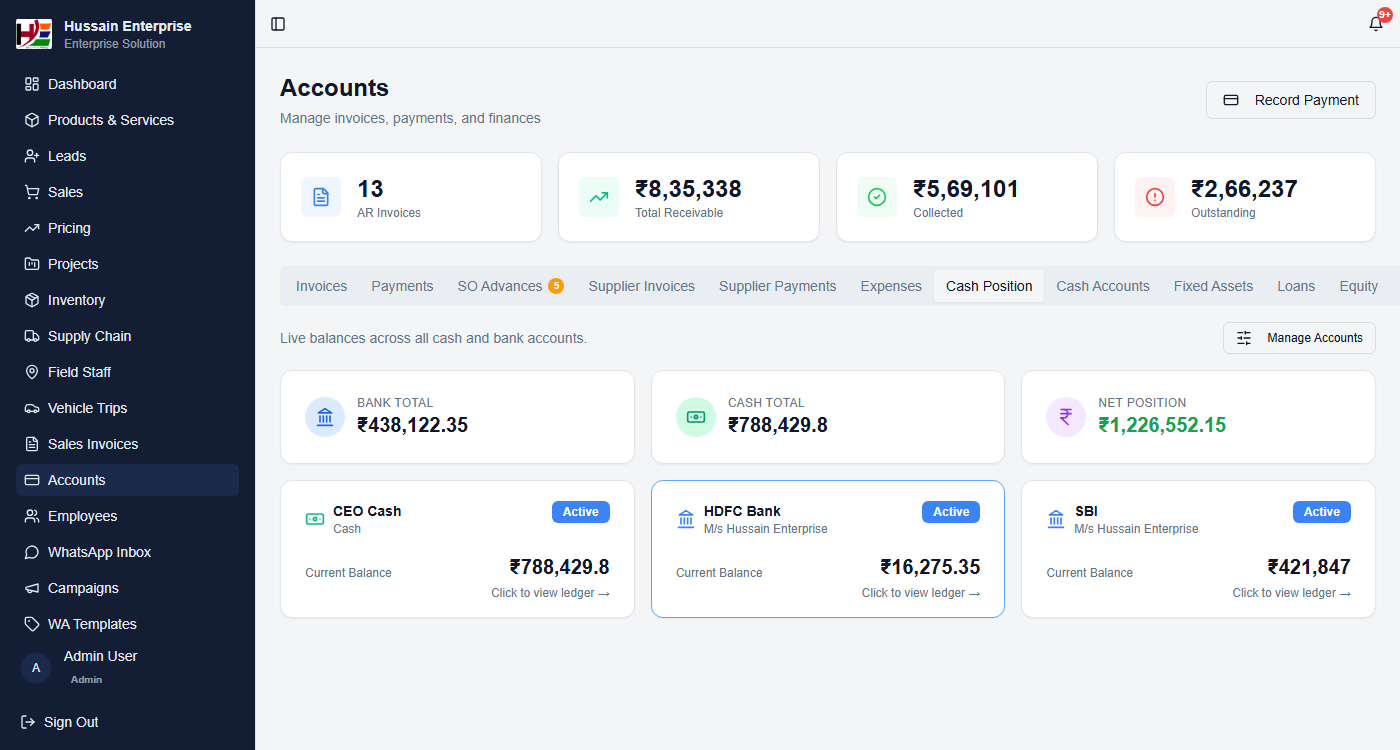Open the Employees section
Viewport: 1400px width, 750px height.
(127, 516)
